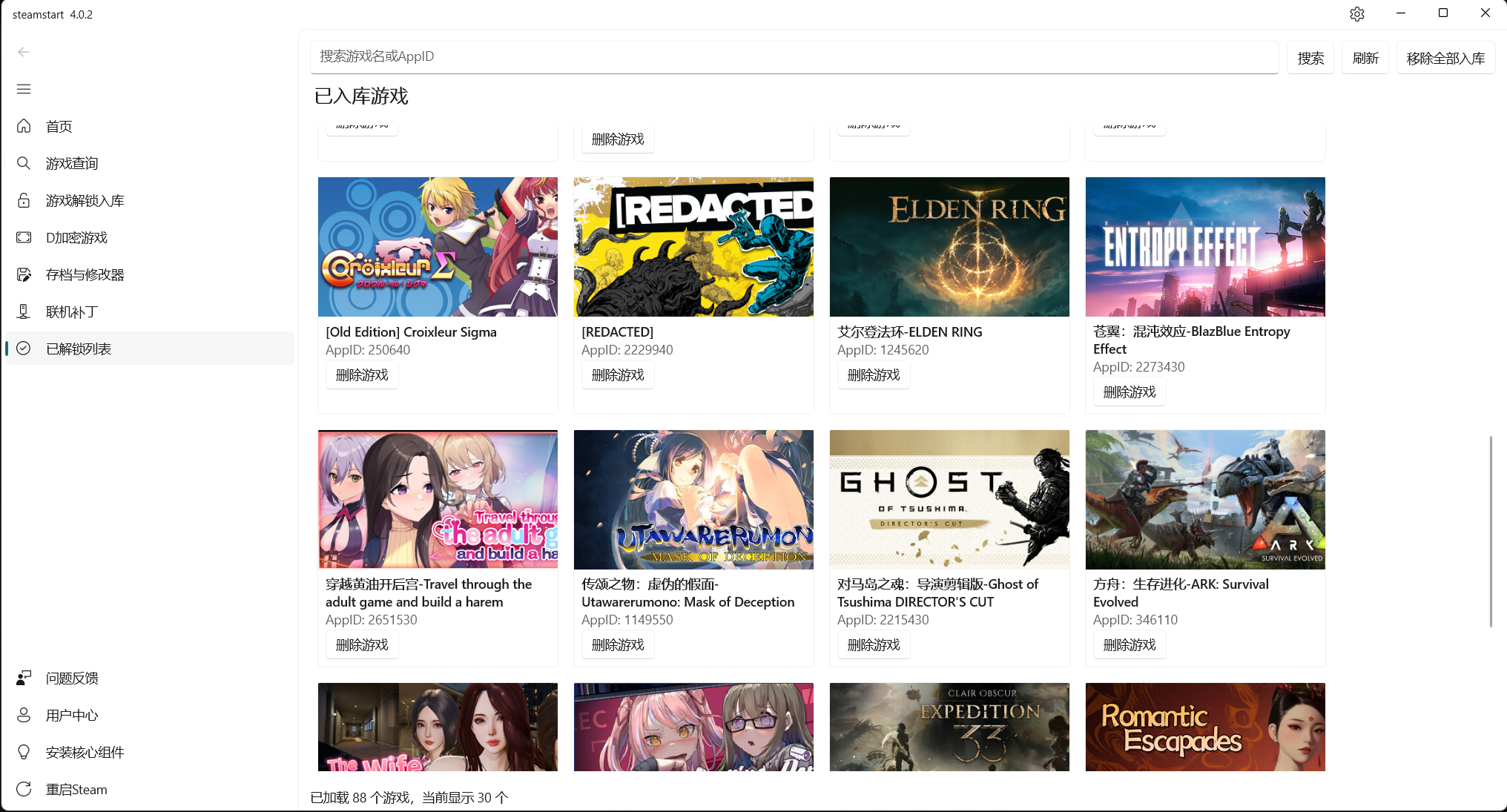Click the text 'AppID: 2229940'
The image size is (1507, 812).
point(627,350)
